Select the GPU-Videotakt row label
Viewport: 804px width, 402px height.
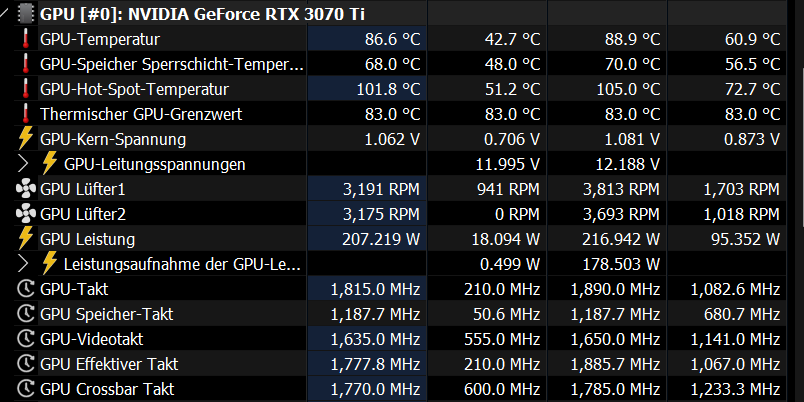click(x=92, y=339)
